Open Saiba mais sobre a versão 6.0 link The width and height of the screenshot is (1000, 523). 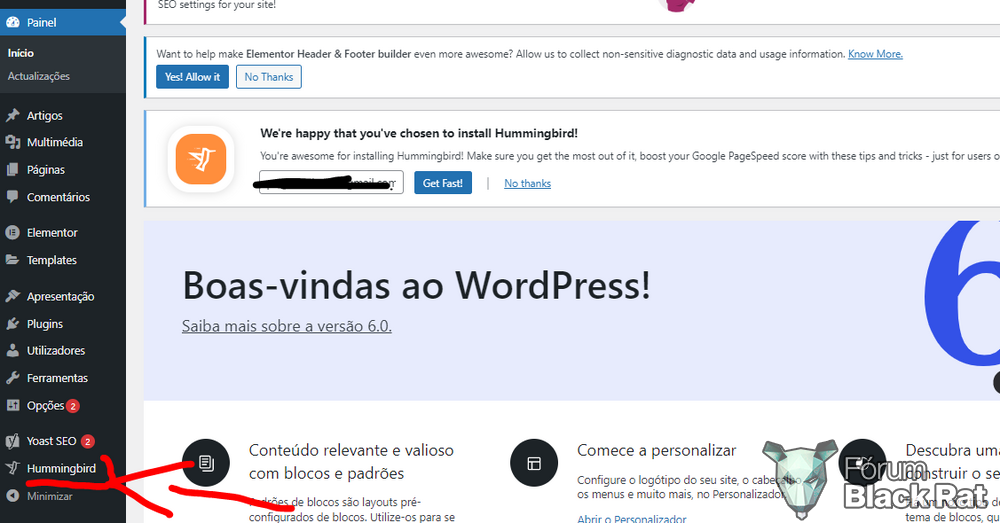286,326
